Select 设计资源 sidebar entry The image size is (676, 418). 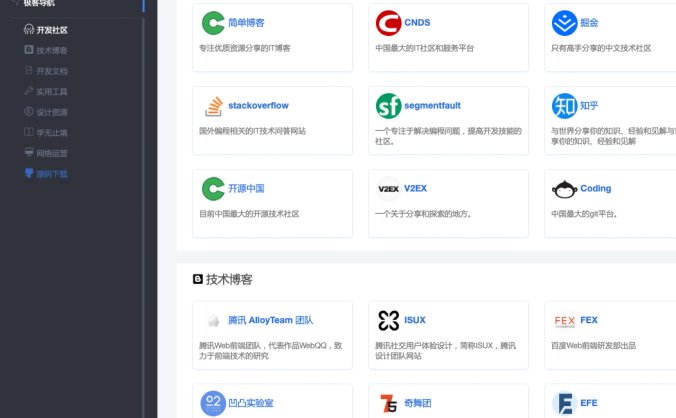(x=46, y=112)
